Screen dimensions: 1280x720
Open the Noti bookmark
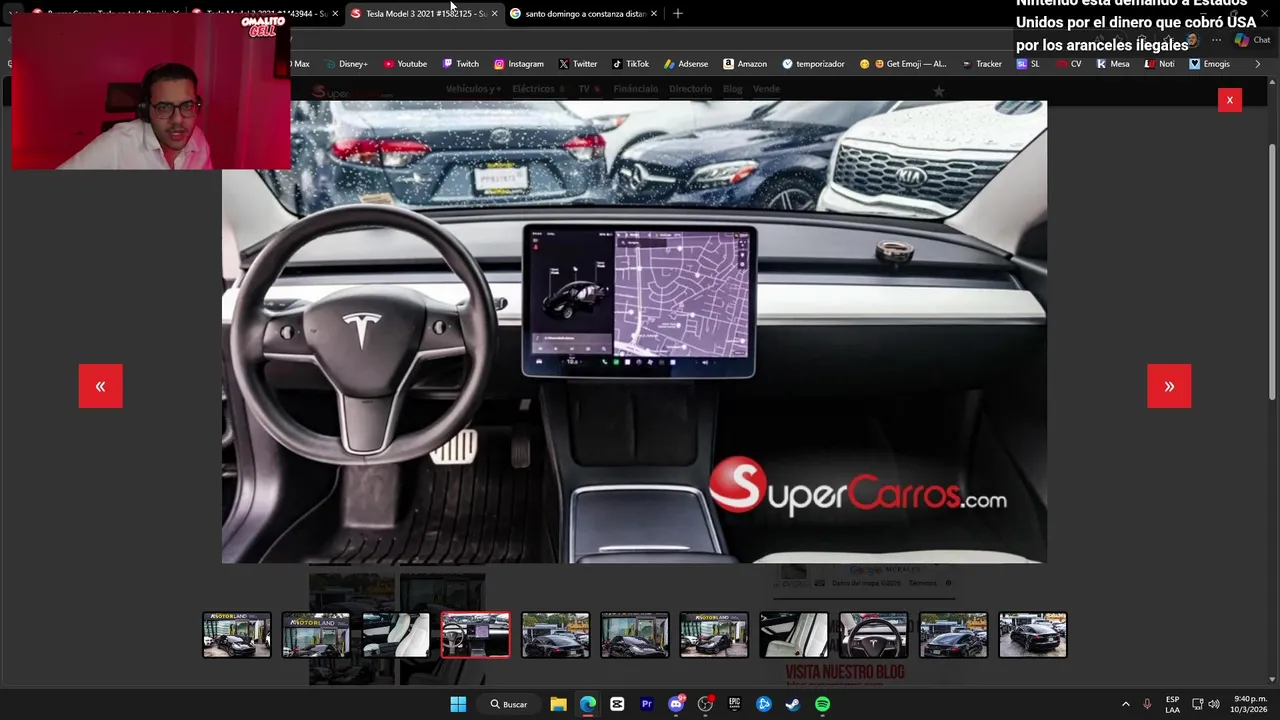click(x=1160, y=64)
